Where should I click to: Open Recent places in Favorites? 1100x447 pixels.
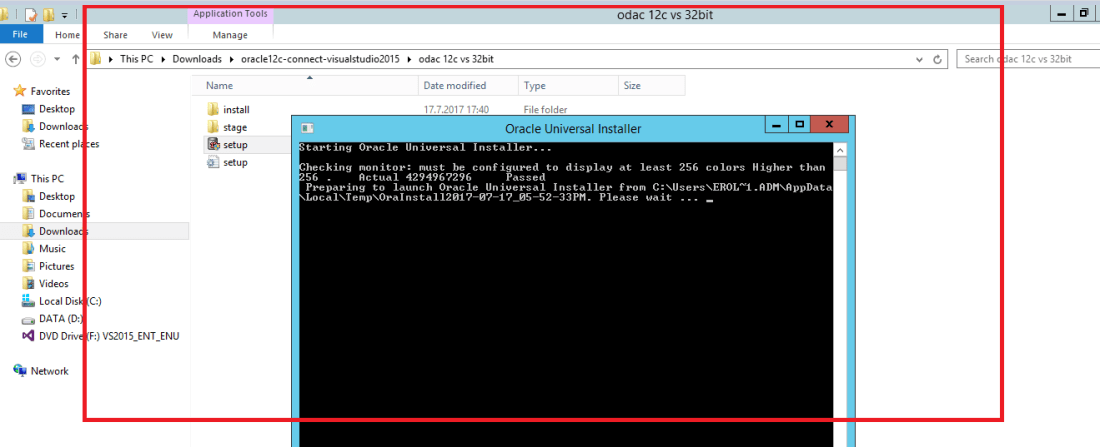pos(69,144)
